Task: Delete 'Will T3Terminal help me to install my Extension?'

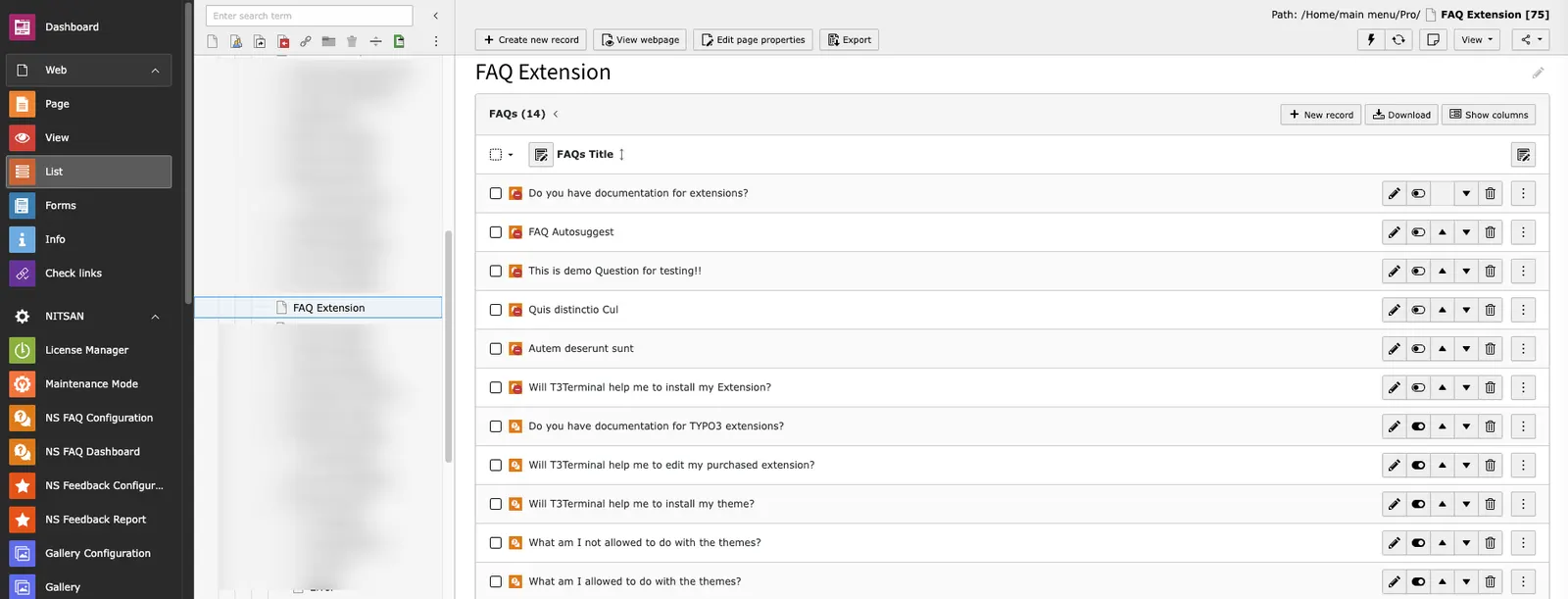Action: pos(1491,387)
